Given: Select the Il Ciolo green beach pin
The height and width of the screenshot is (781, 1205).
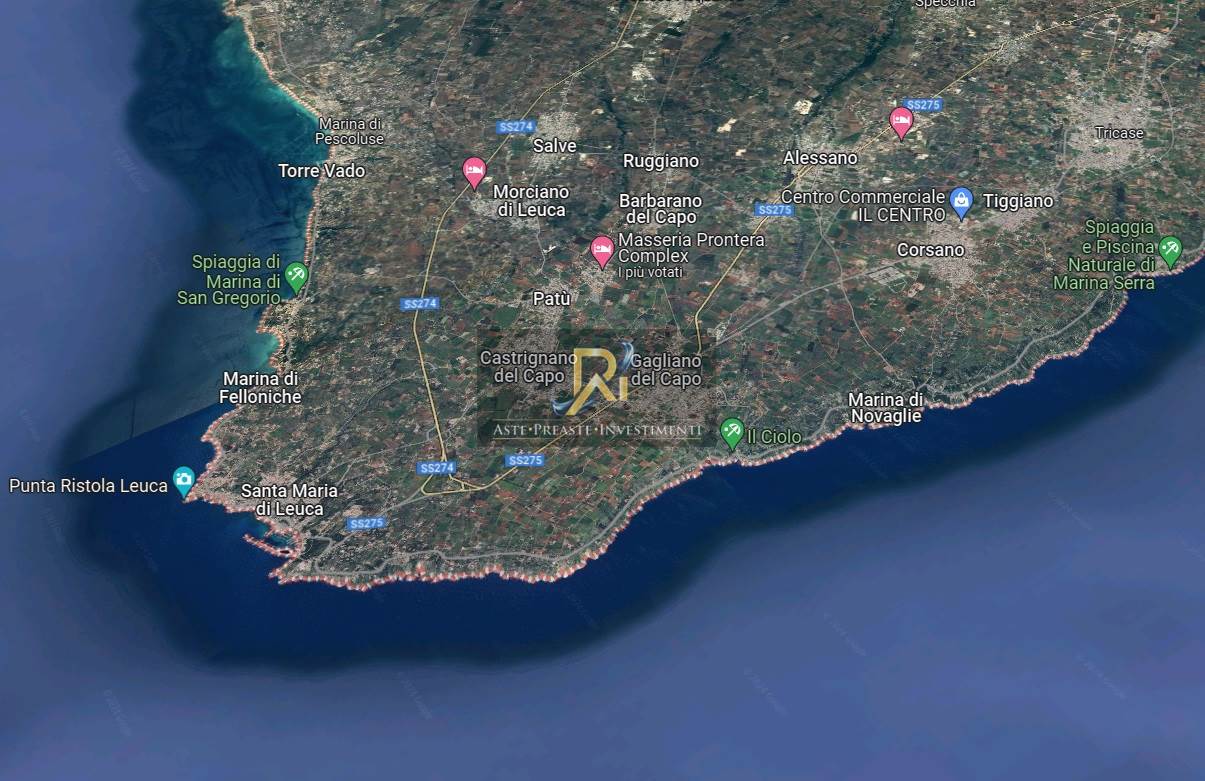Looking at the screenshot, I should pyautogui.click(x=732, y=432).
